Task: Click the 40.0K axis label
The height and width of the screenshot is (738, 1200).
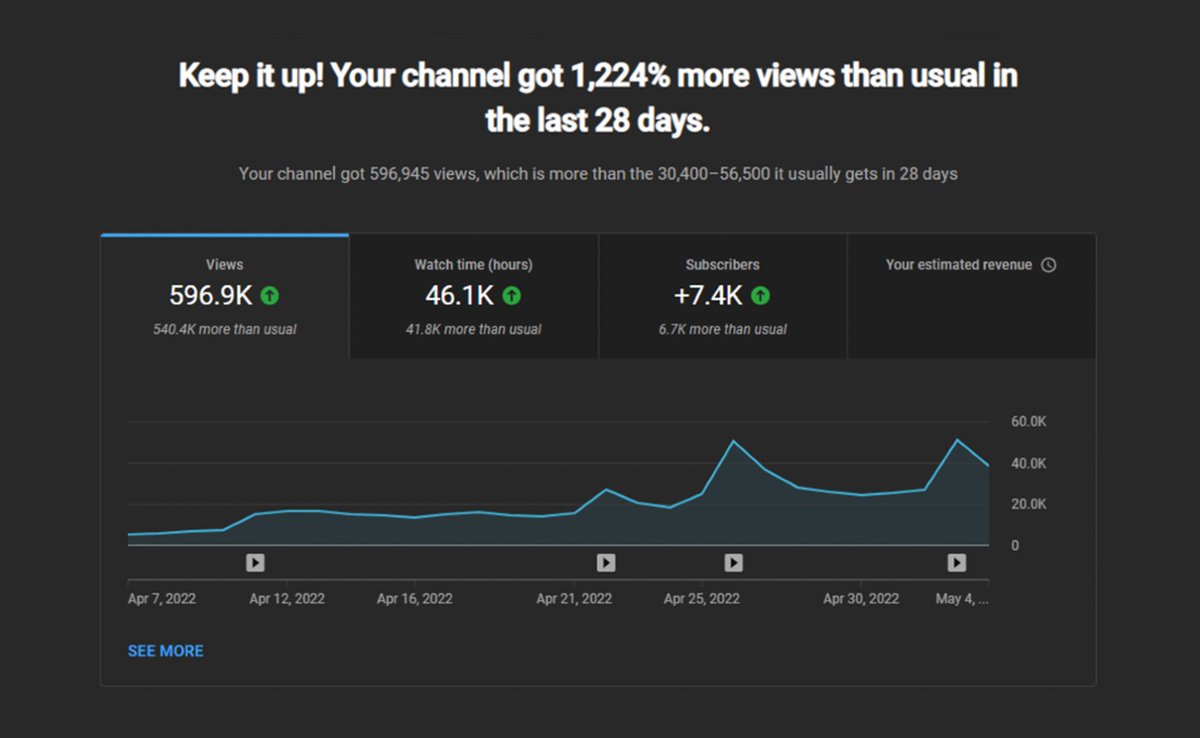Action: click(x=1029, y=463)
